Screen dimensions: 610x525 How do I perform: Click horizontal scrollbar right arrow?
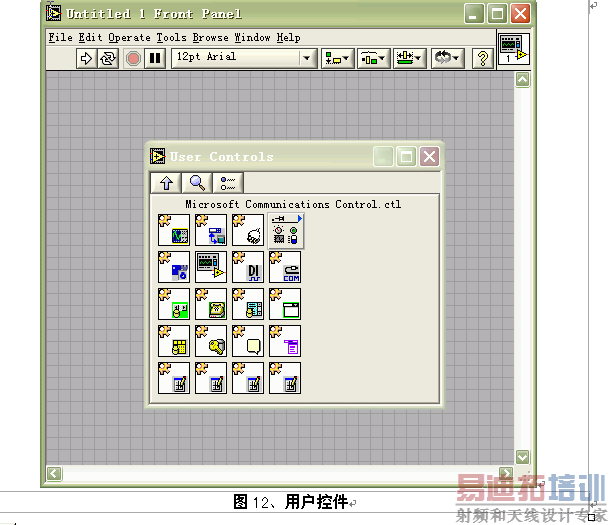pyautogui.click(x=506, y=472)
